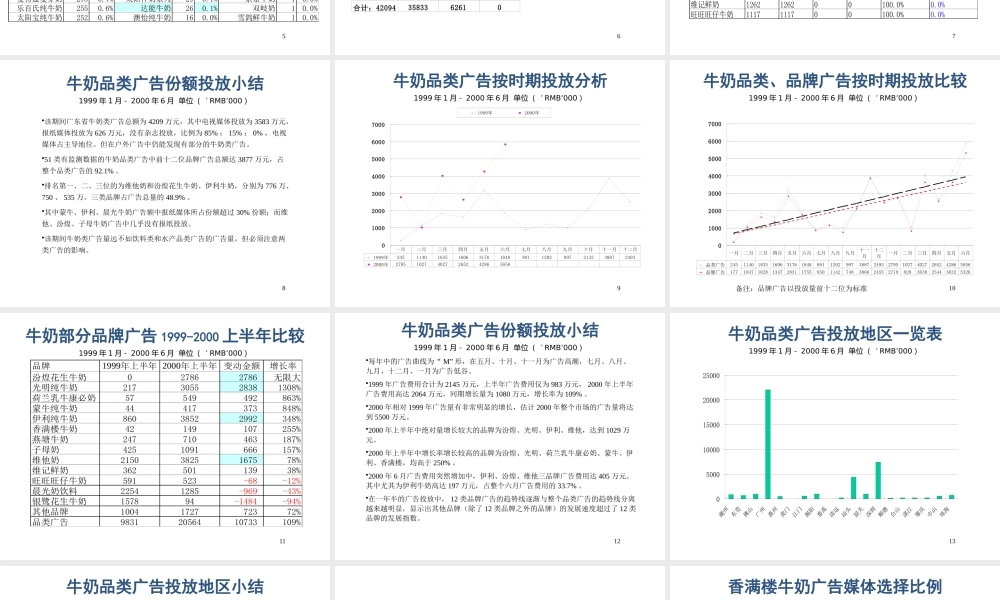Select slide 13 titled 牛奶品类广告投放地区一览表
The image size is (1000, 600).
[x=835, y=436]
